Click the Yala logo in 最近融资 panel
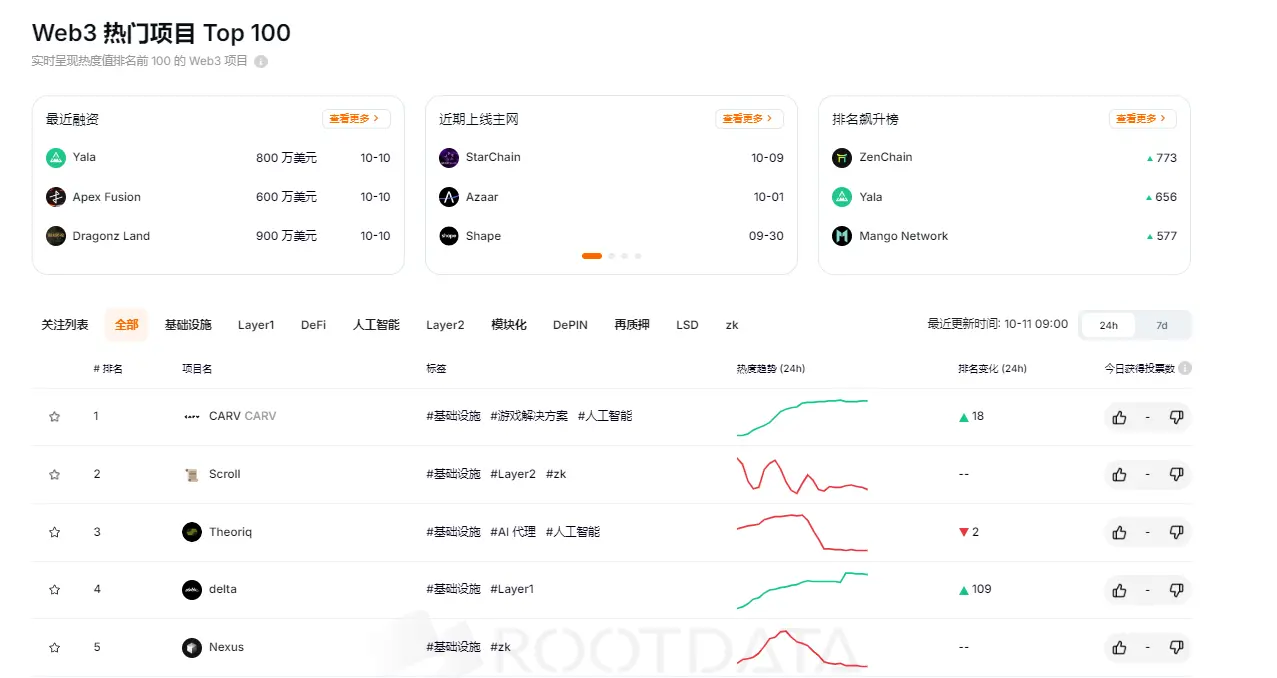Screen dimensions: 1277x678 tap(54, 157)
